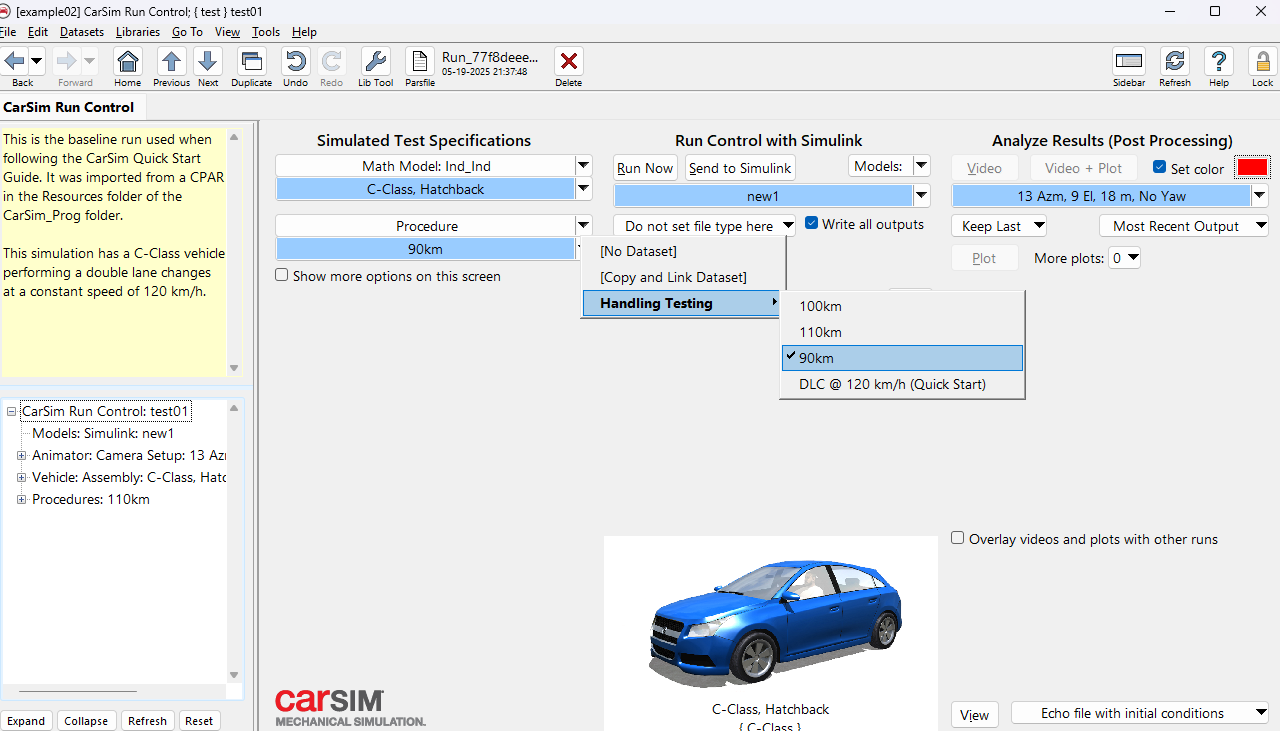1280x731 pixels.
Task: Click the Undo icon
Action: coord(295,60)
